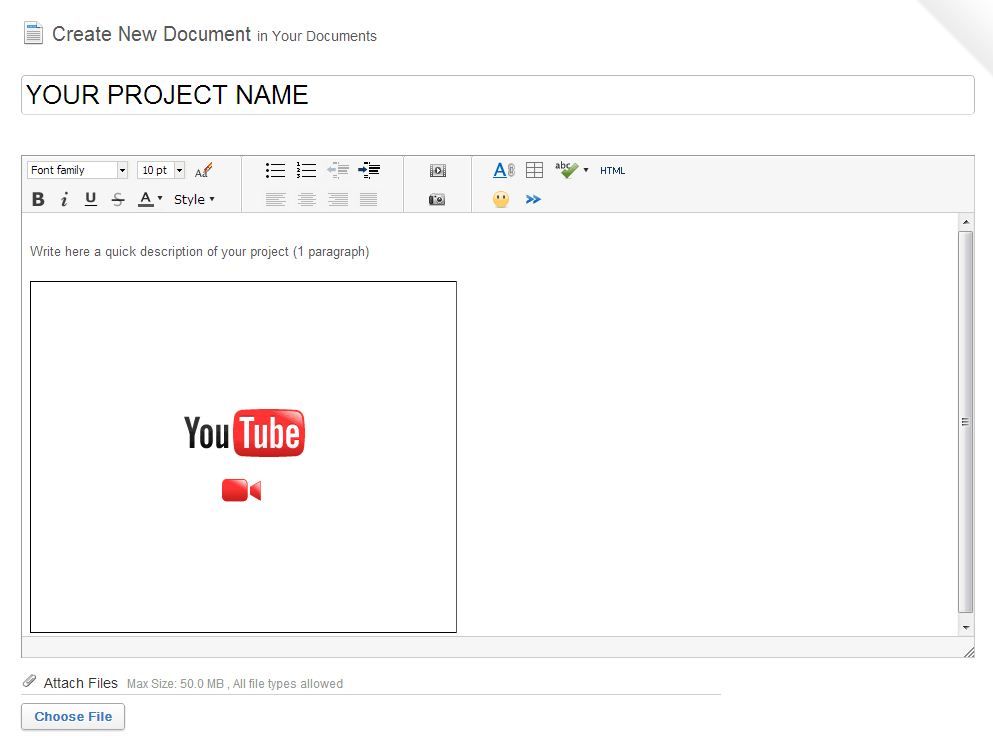Insert a table

[x=534, y=170]
